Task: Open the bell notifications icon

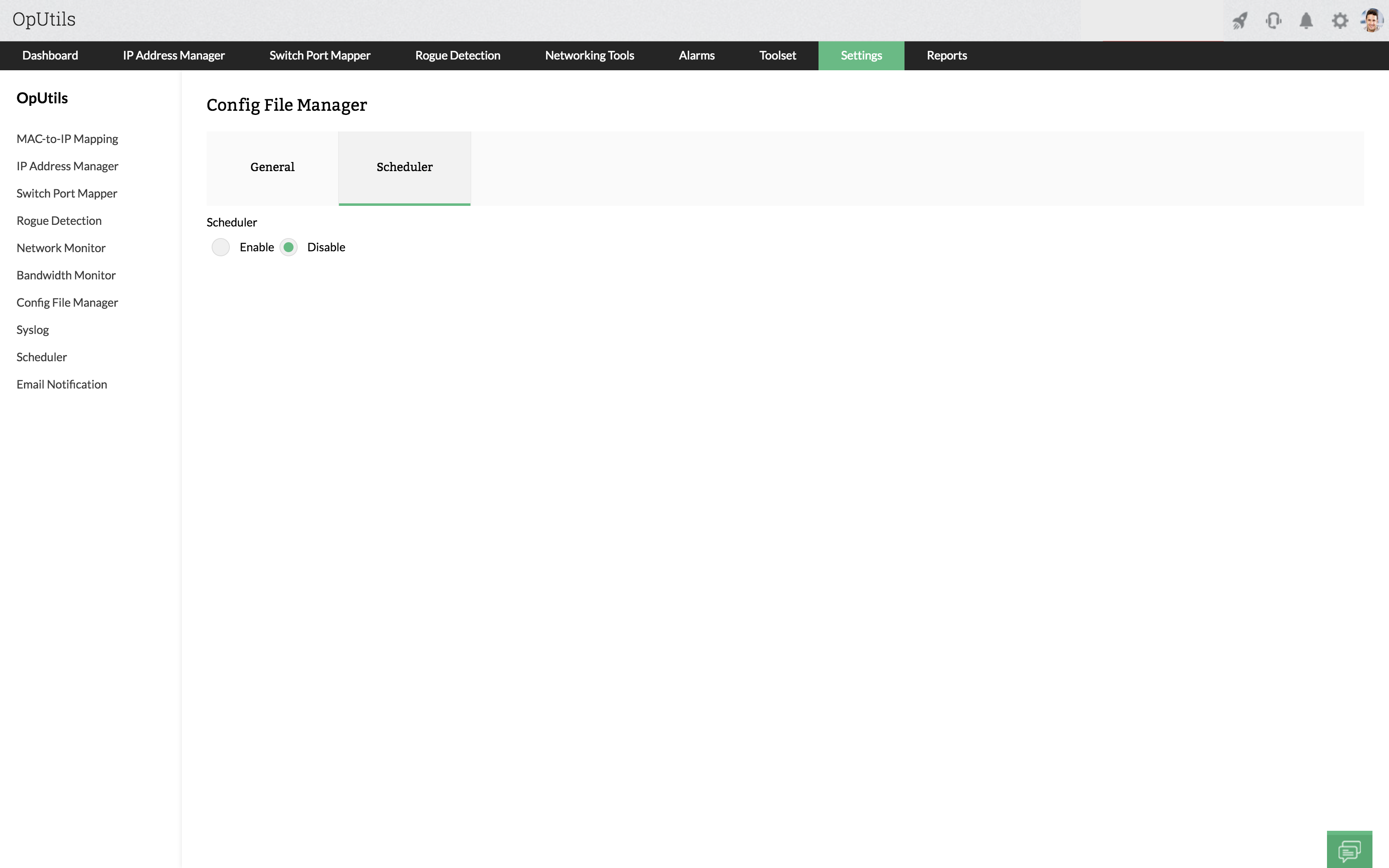Action: tap(1306, 21)
